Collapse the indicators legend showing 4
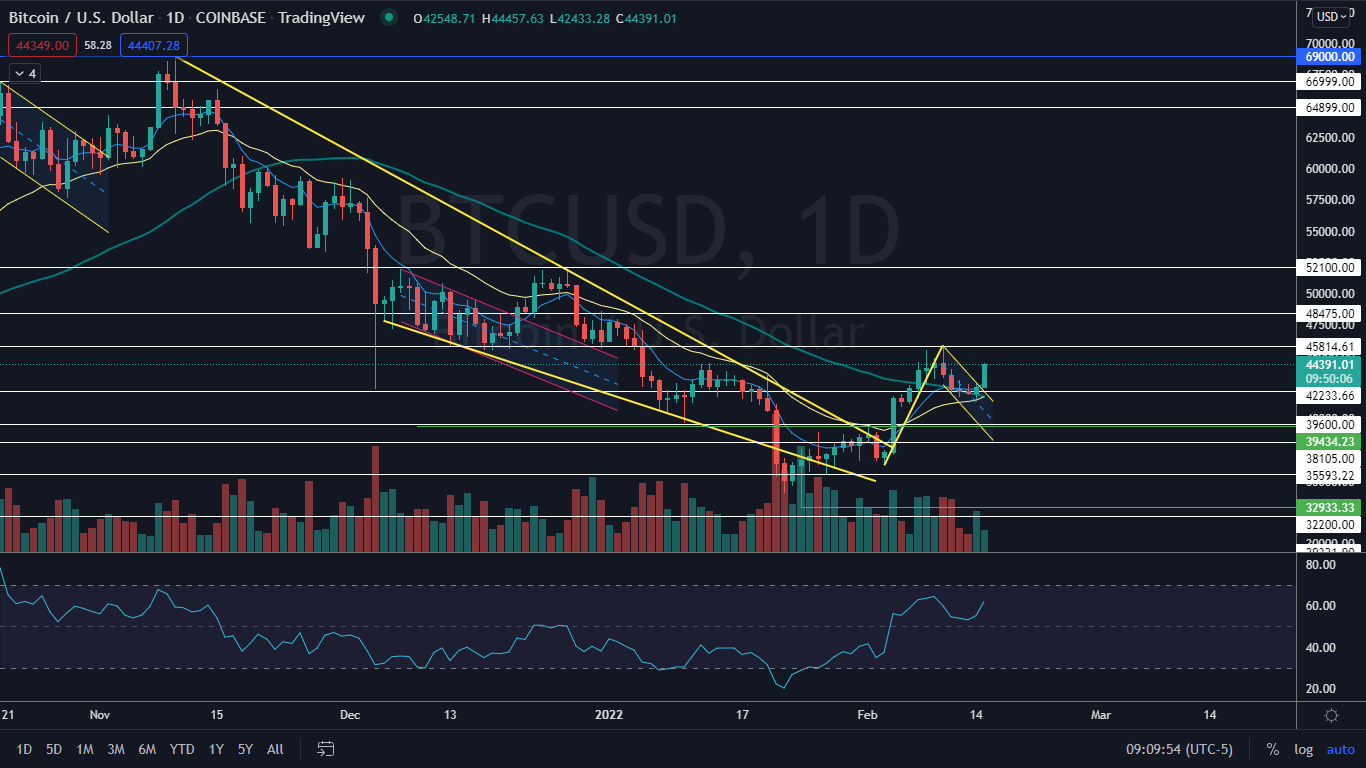The width and height of the screenshot is (1366, 768). 25,73
